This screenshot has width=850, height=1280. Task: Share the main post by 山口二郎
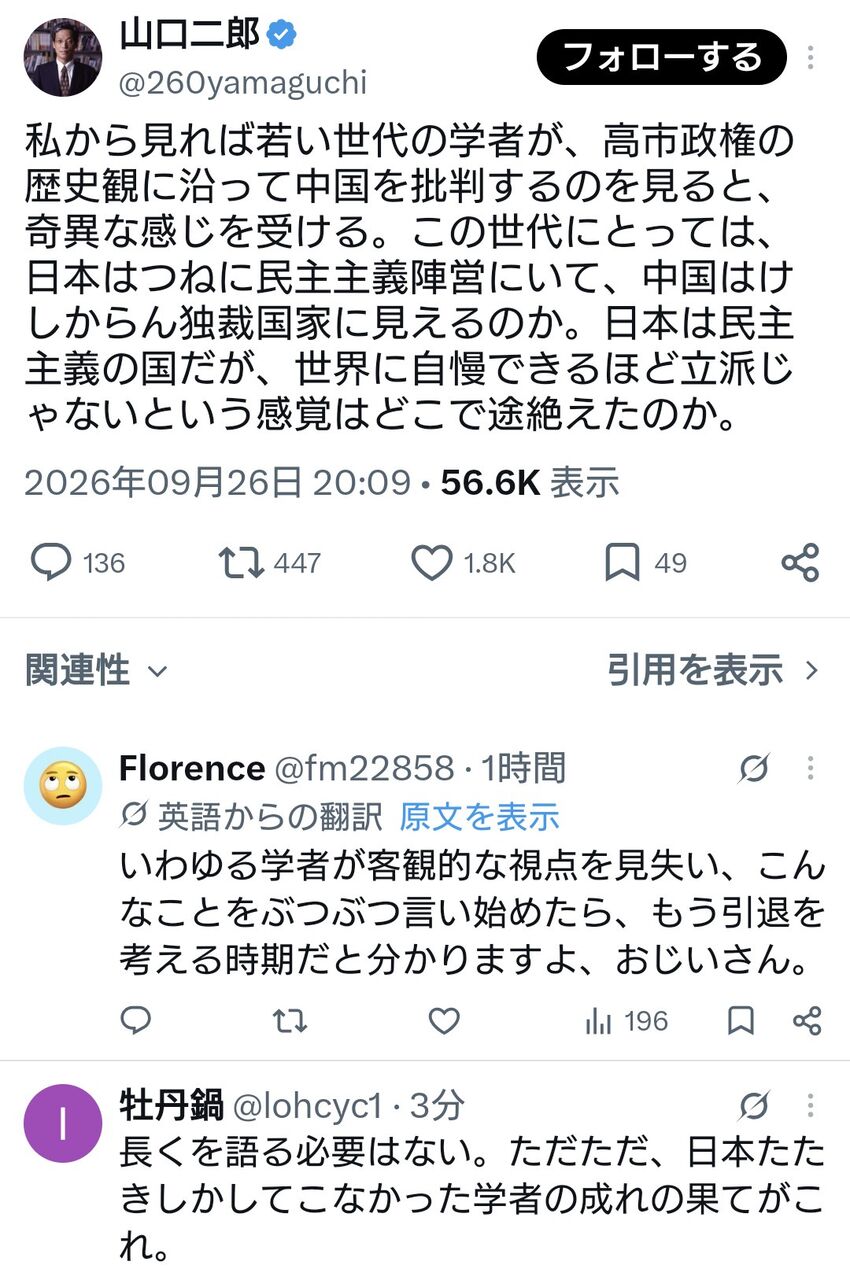800,563
